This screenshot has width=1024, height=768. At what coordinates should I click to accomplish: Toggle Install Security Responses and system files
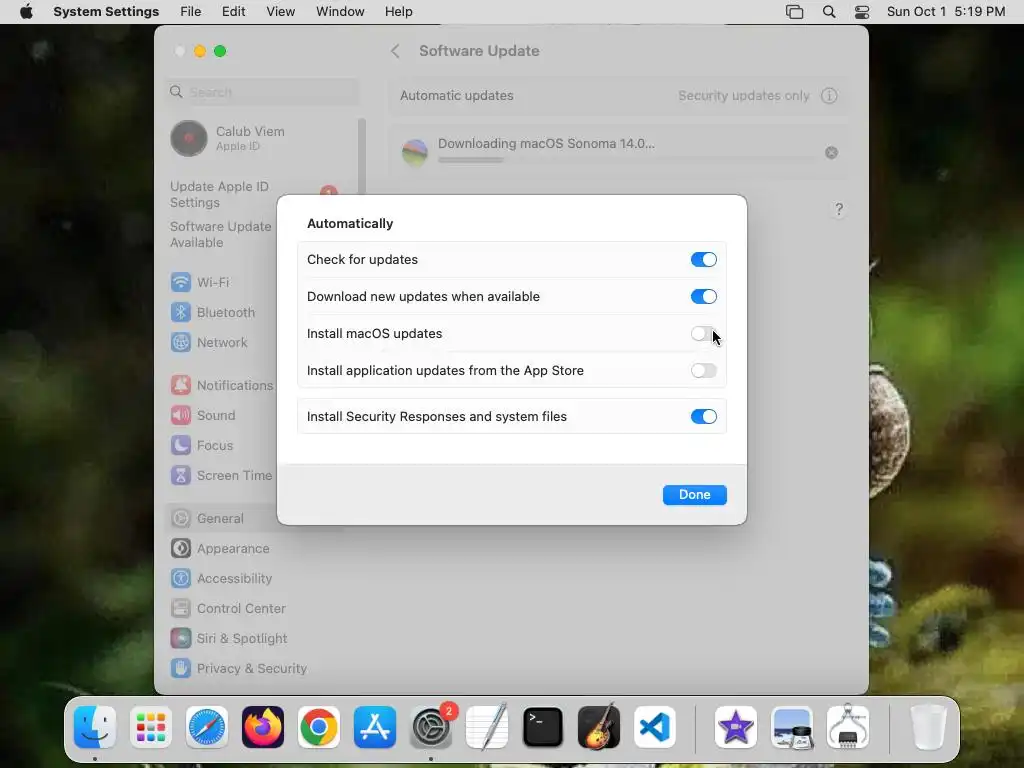tap(703, 417)
